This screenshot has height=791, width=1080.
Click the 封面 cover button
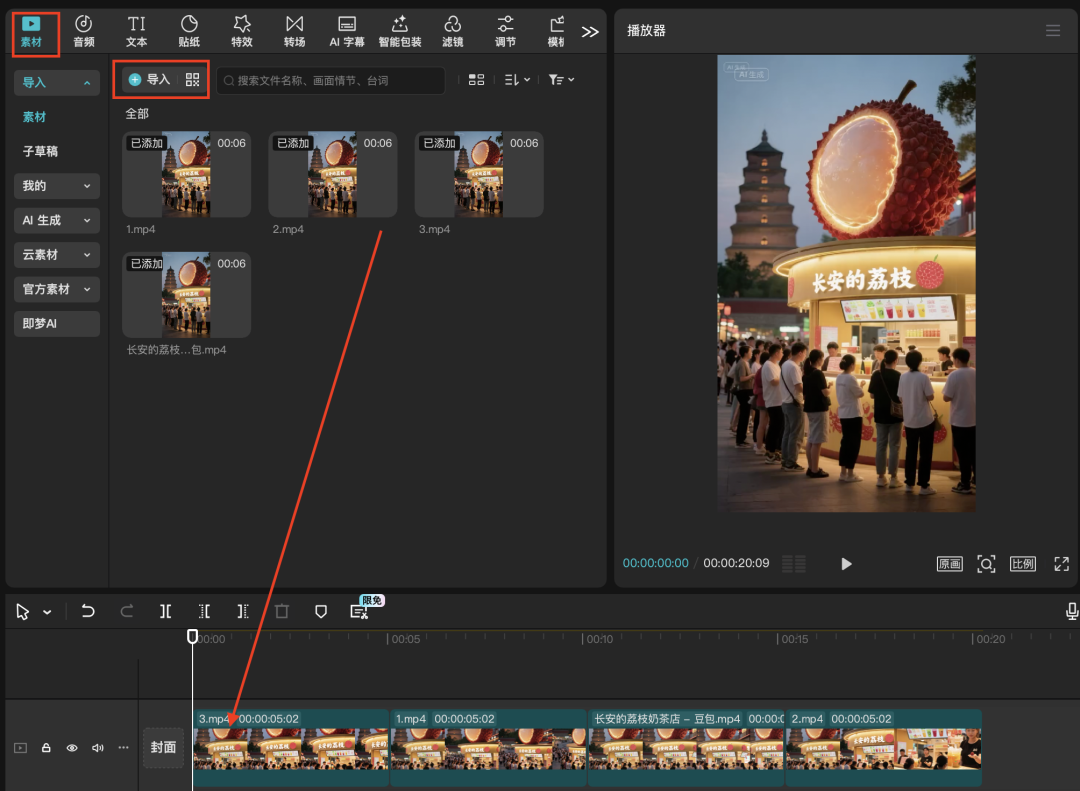point(163,747)
